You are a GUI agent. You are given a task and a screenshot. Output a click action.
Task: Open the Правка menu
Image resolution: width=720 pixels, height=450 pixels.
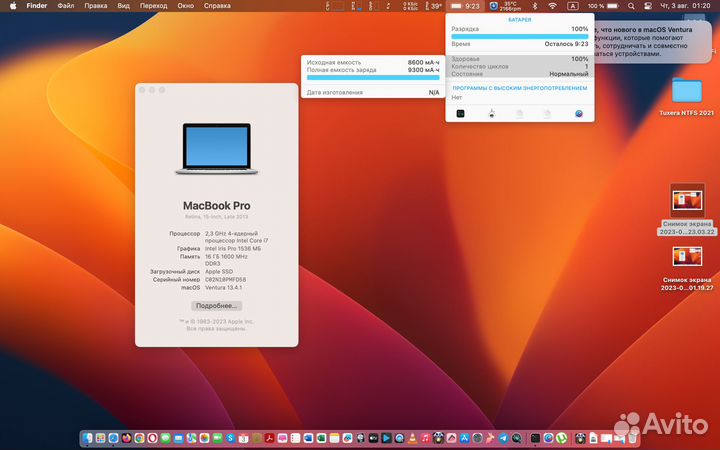coord(96,6)
